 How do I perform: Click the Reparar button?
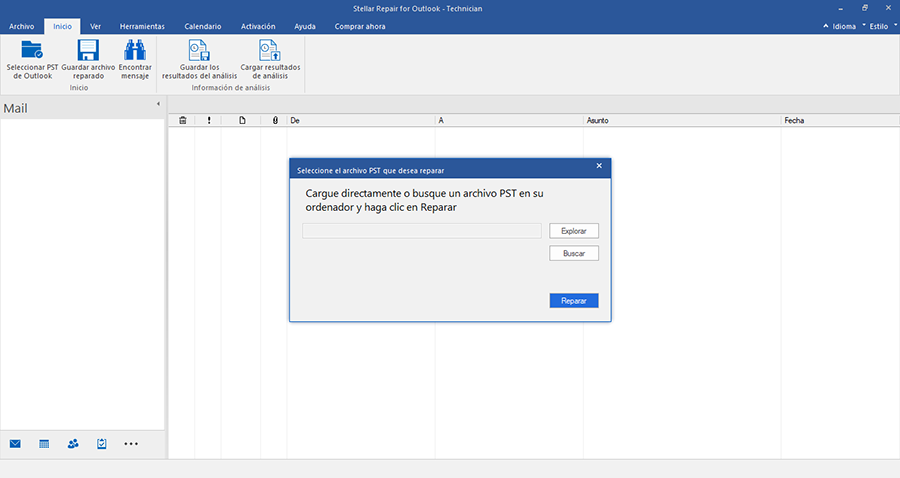pyautogui.click(x=573, y=301)
